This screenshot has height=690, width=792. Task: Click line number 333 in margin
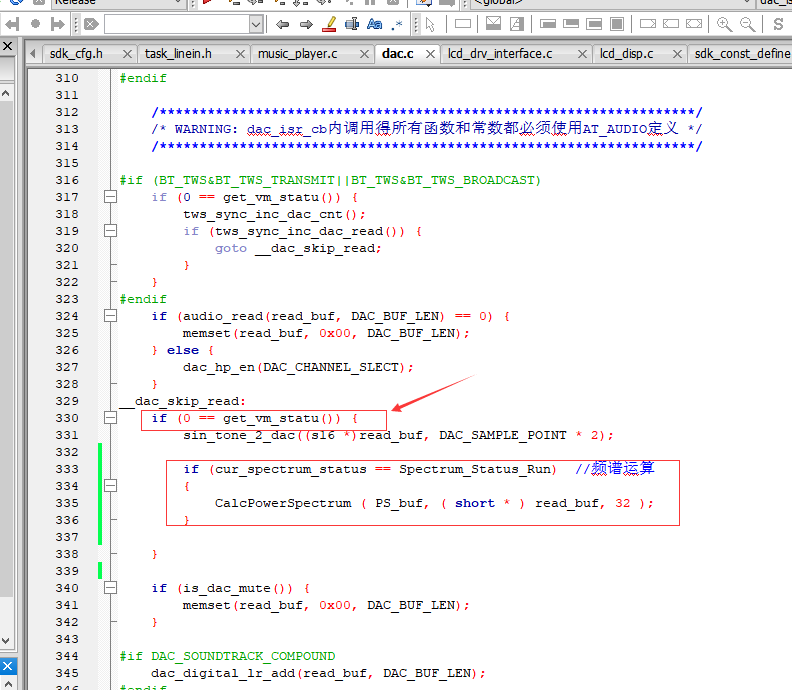(x=67, y=469)
